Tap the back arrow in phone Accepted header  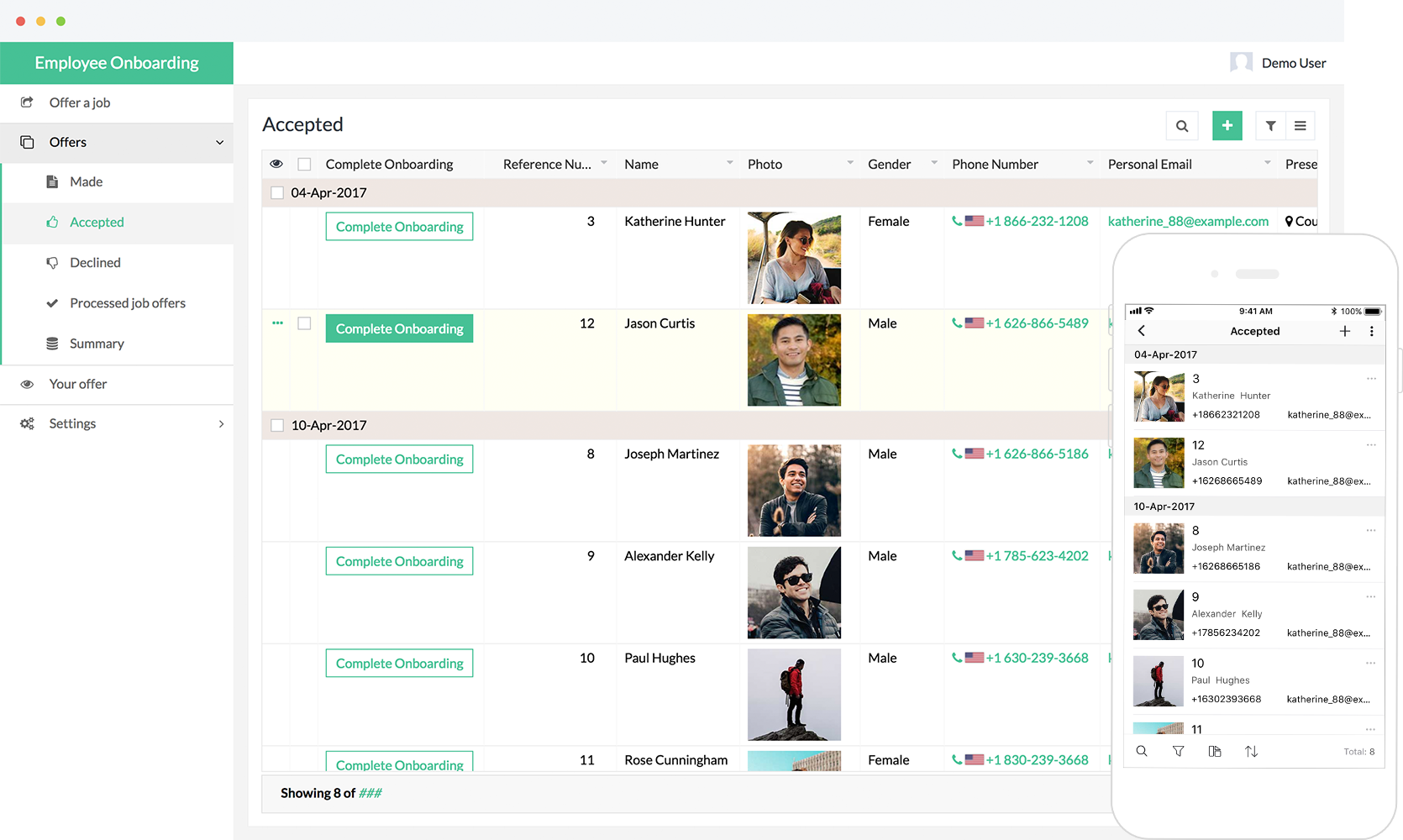[1141, 331]
